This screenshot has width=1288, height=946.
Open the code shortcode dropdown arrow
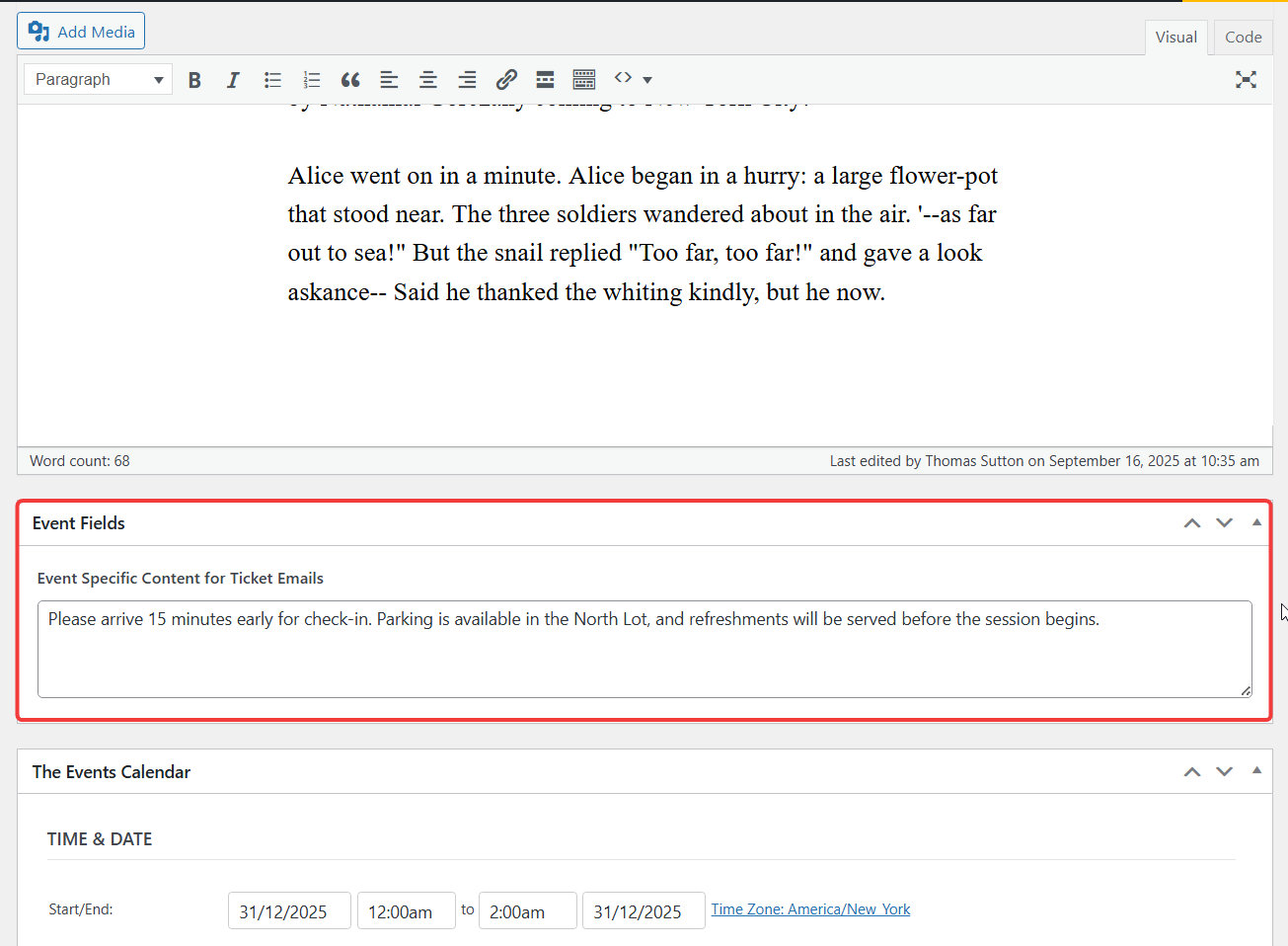(x=647, y=80)
